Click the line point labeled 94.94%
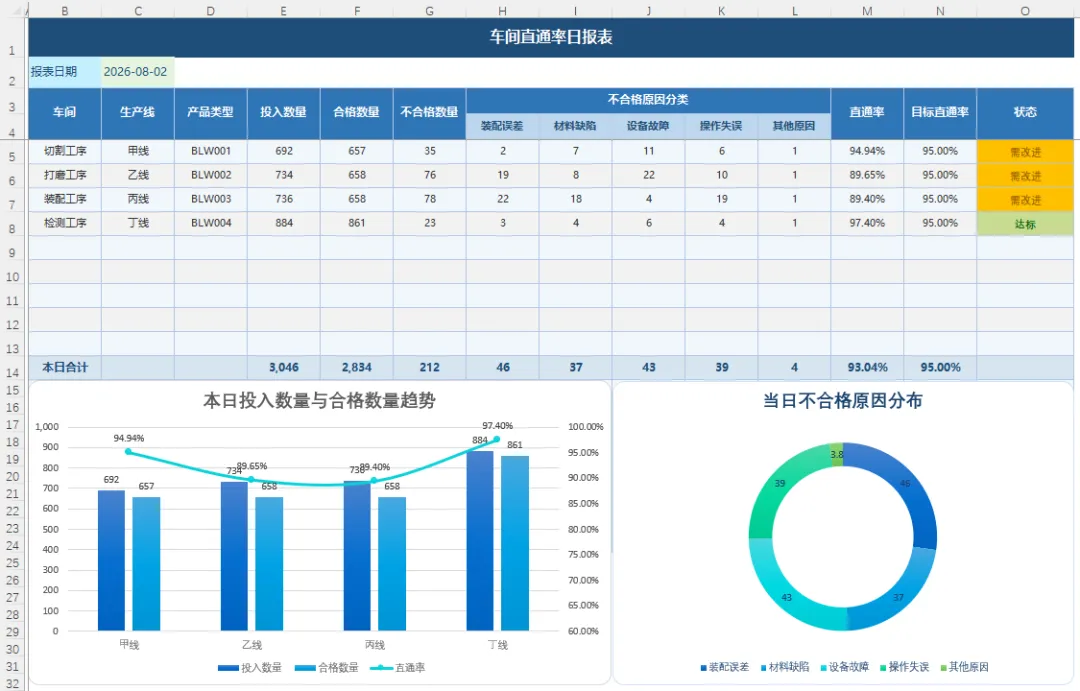The image size is (1080, 691). coord(128,452)
